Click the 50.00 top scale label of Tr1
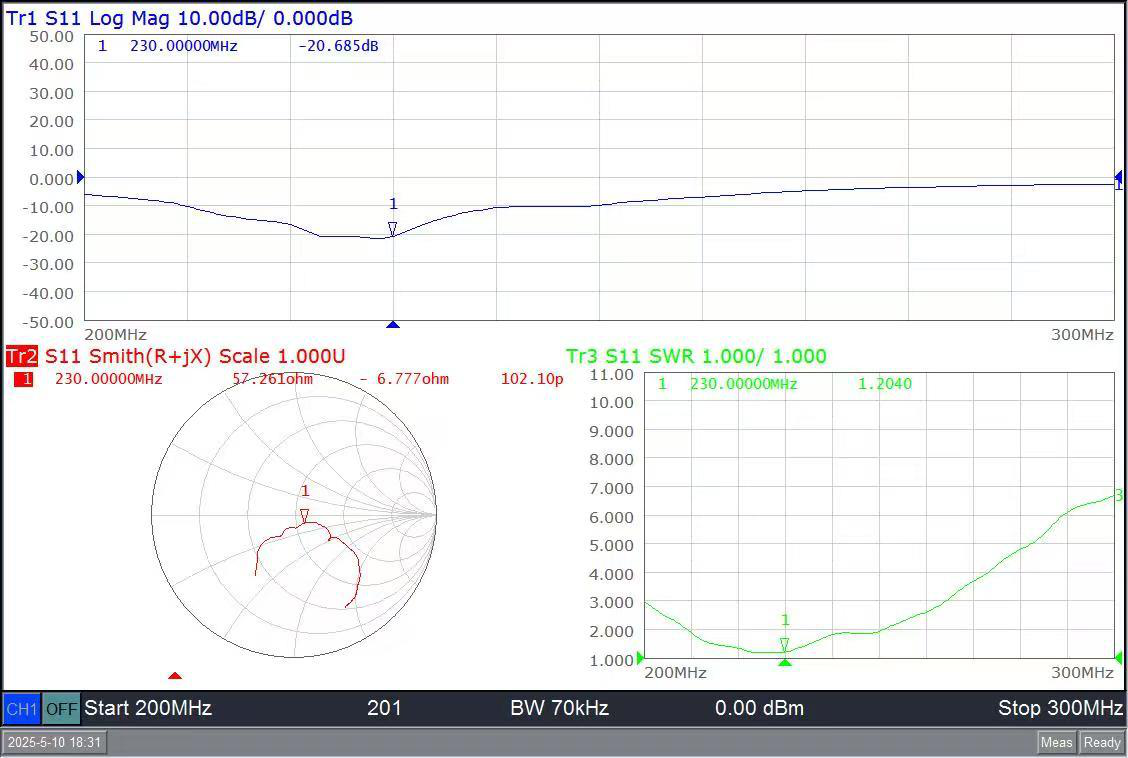 [x=51, y=36]
